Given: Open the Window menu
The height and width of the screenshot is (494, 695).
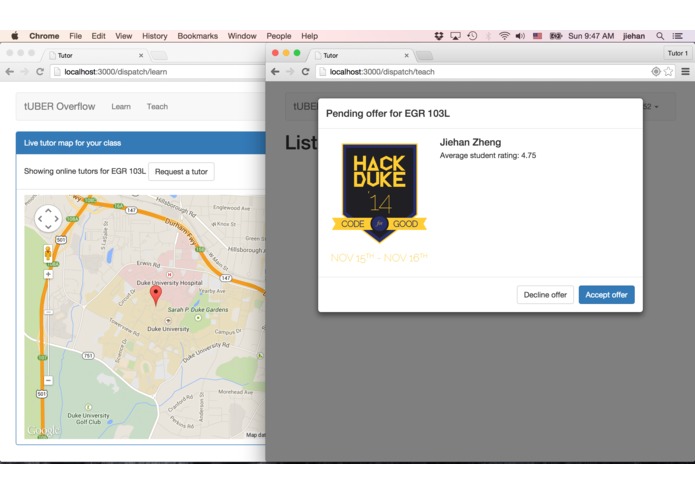Looking at the screenshot, I should point(242,36).
